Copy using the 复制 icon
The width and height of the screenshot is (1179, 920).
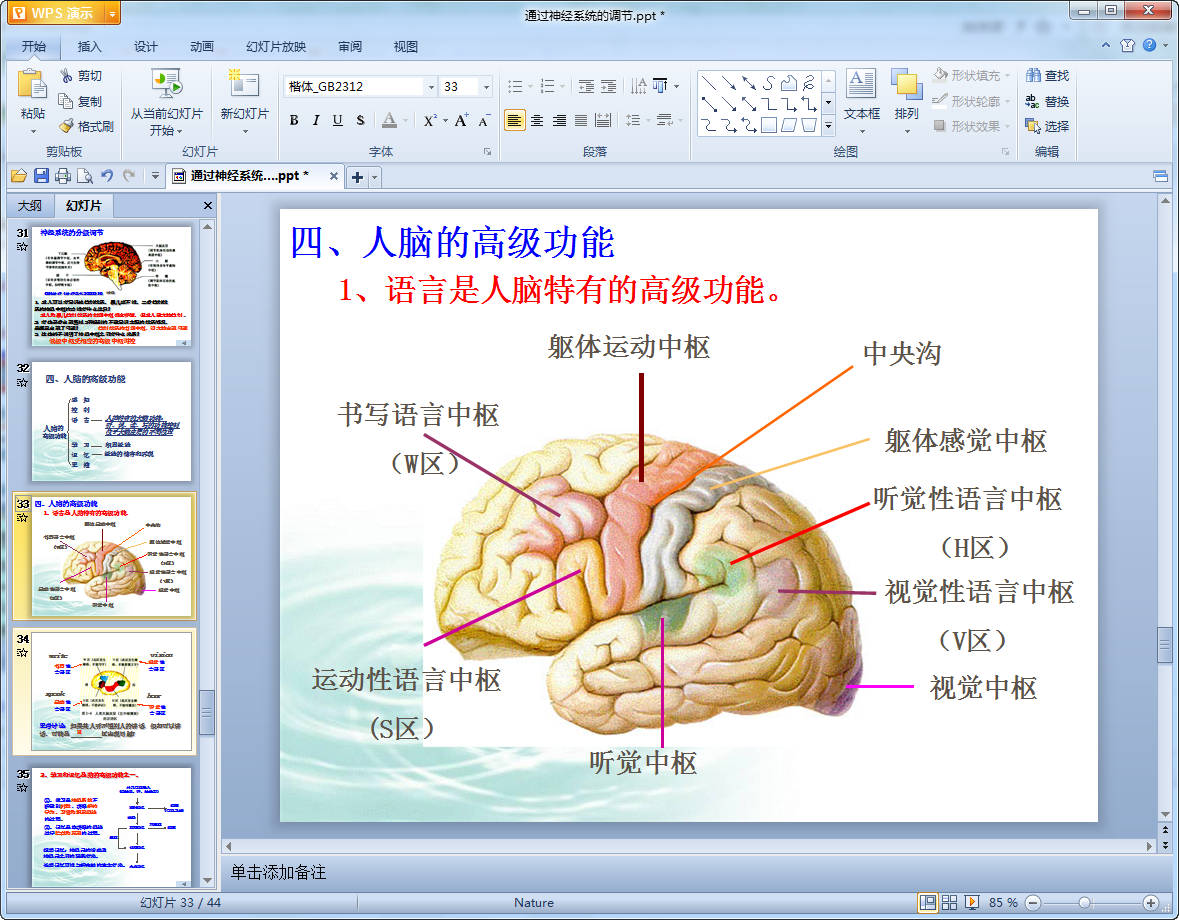[66, 101]
